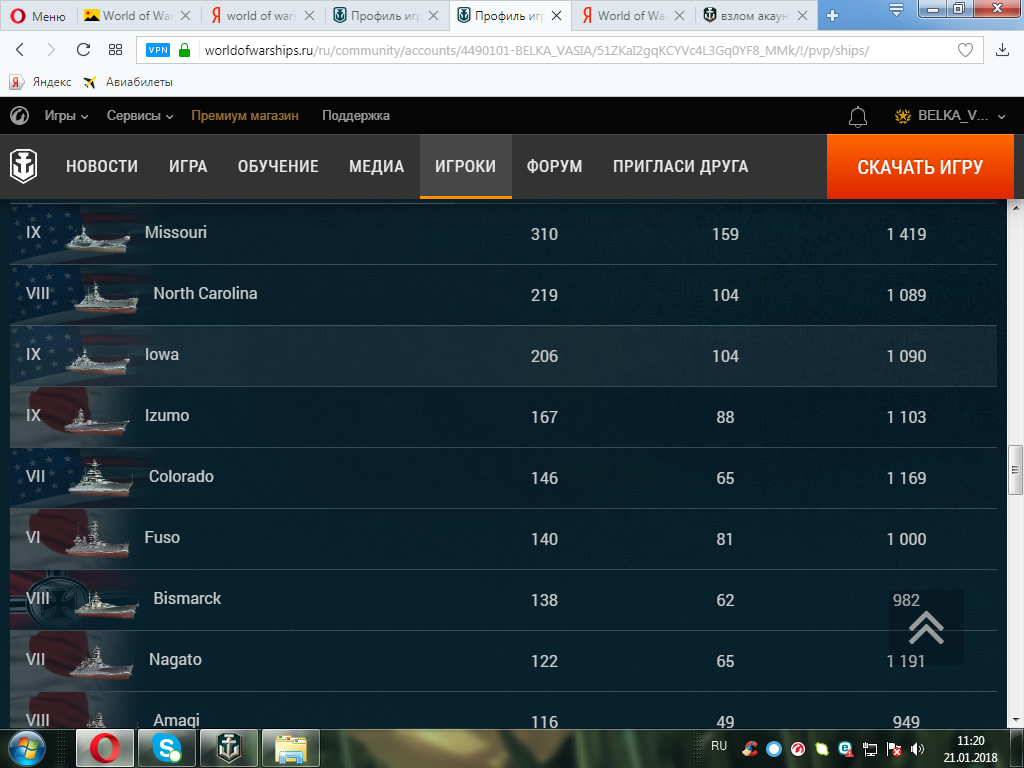Click the browser forward arrow
The width and height of the screenshot is (1024, 768).
pyautogui.click(x=51, y=50)
